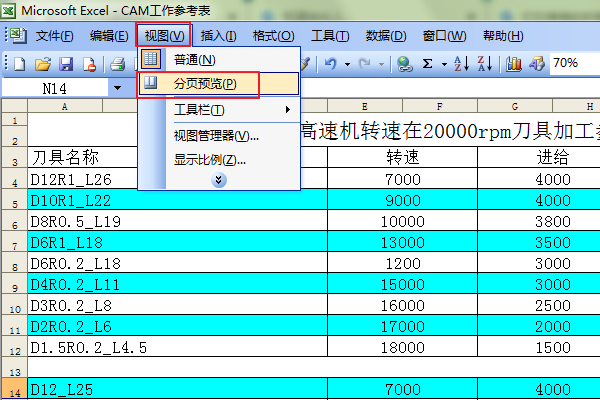Click the Open folder icon
600x400 pixels.
[x=43, y=64]
